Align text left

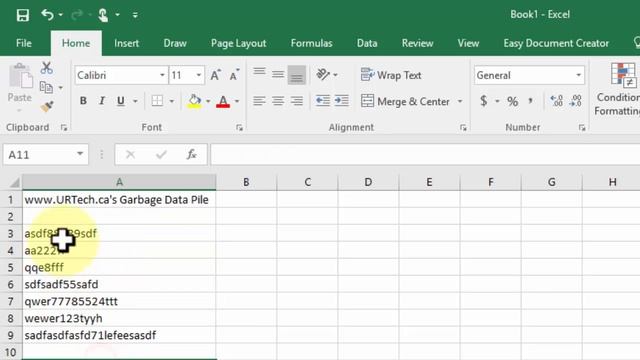pyautogui.click(x=259, y=101)
